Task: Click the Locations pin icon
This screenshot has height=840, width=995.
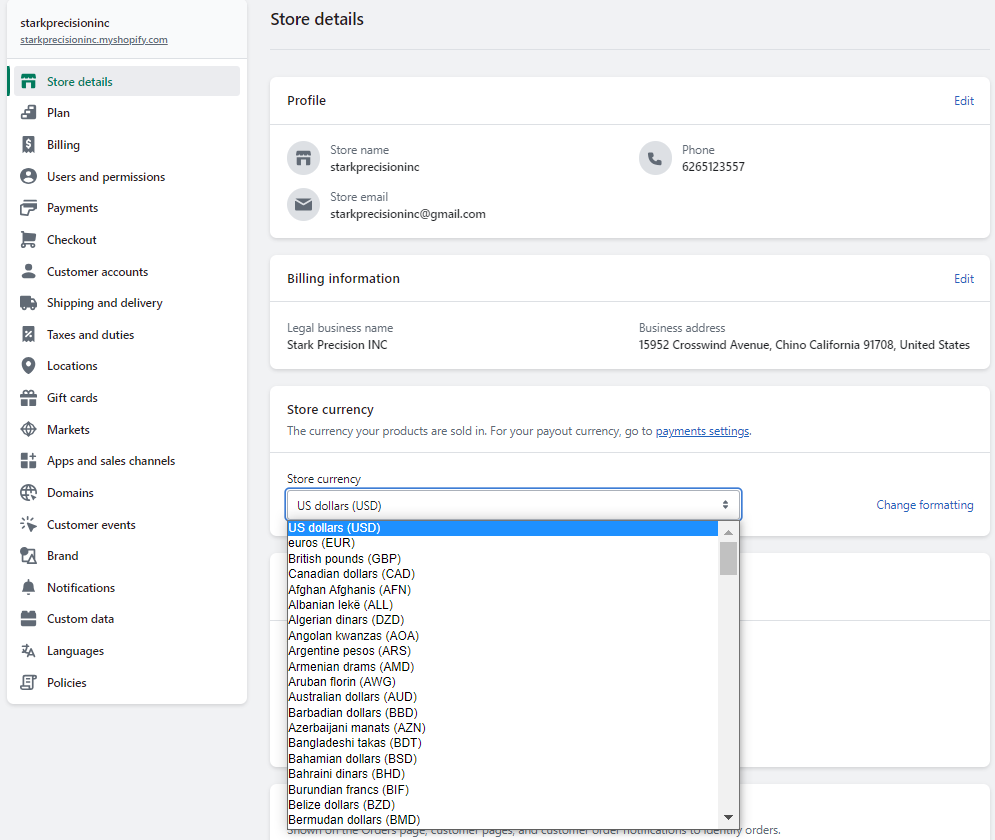Action: pyautogui.click(x=29, y=366)
